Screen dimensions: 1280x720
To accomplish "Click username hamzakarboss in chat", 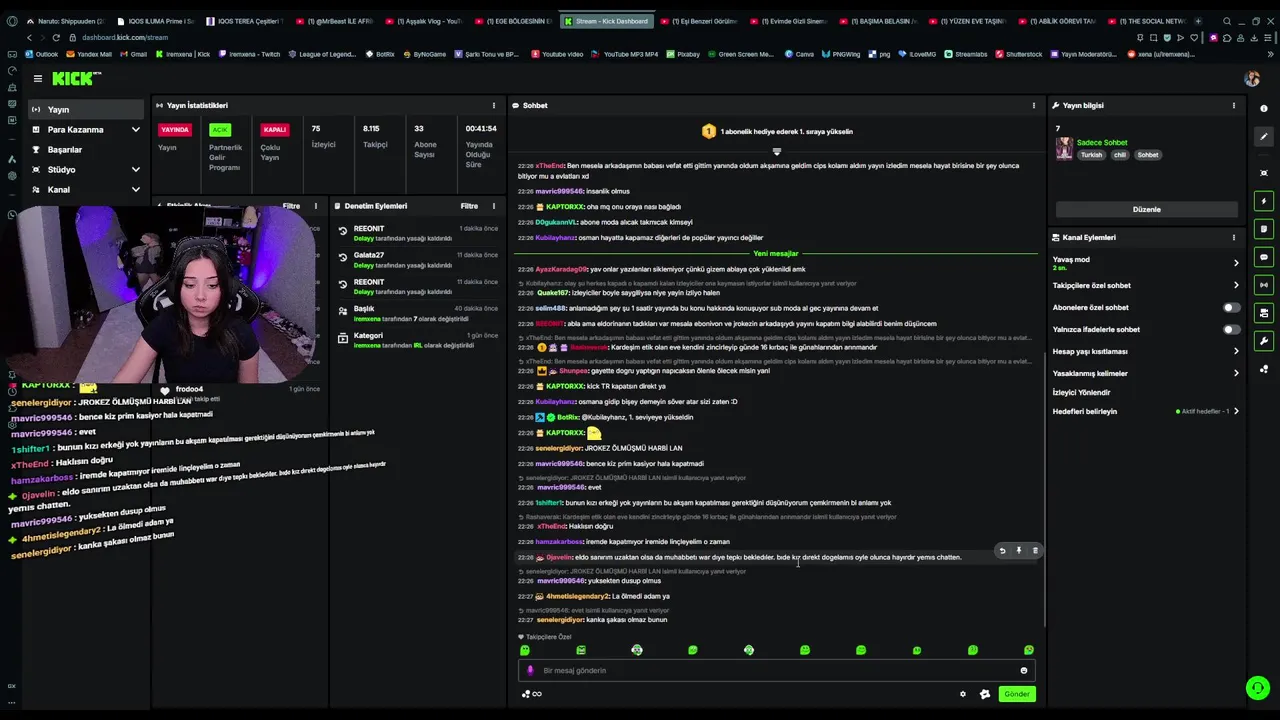I will coord(559,542).
